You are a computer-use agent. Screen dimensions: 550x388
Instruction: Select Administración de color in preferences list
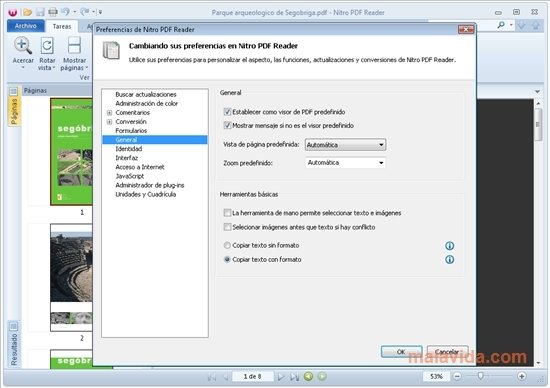[x=146, y=103]
